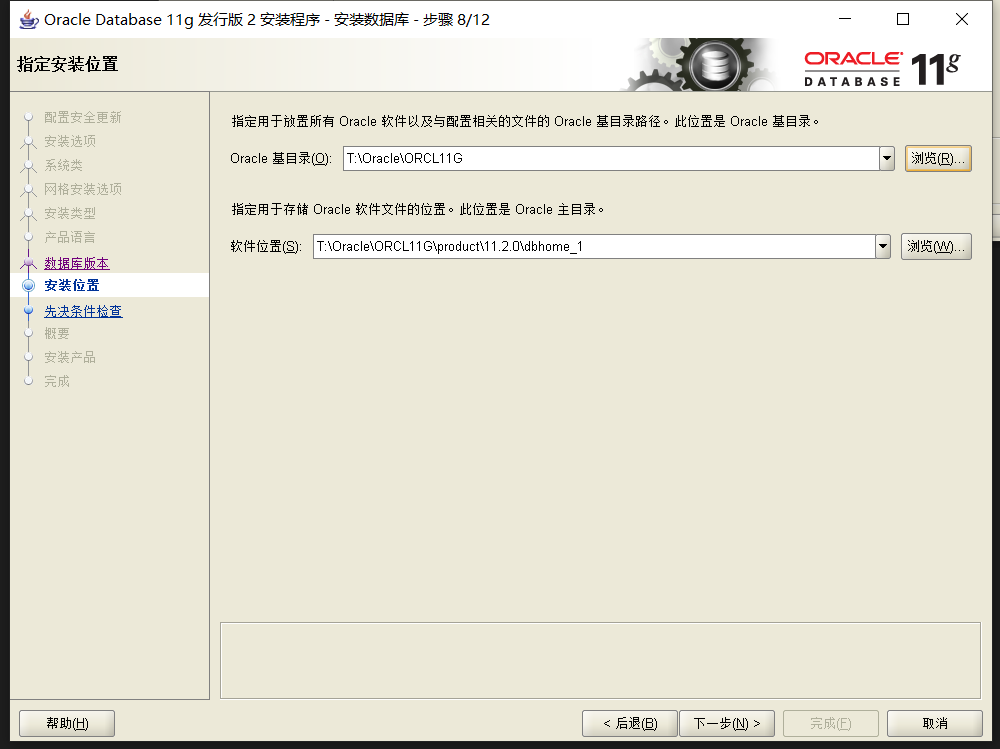Maximize the installer window

point(903,19)
